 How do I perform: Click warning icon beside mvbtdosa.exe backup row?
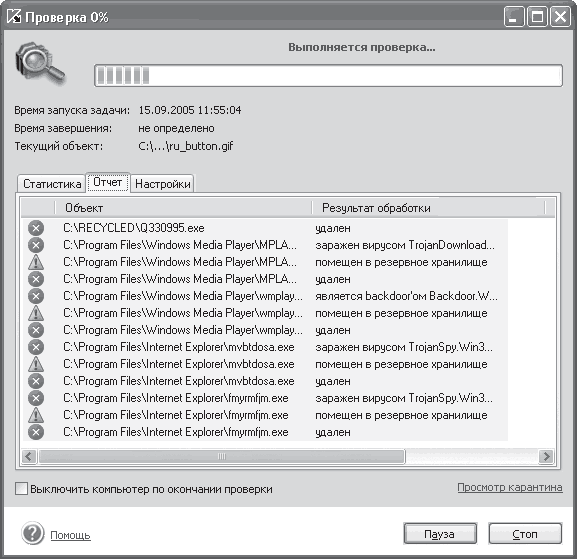[36, 364]
